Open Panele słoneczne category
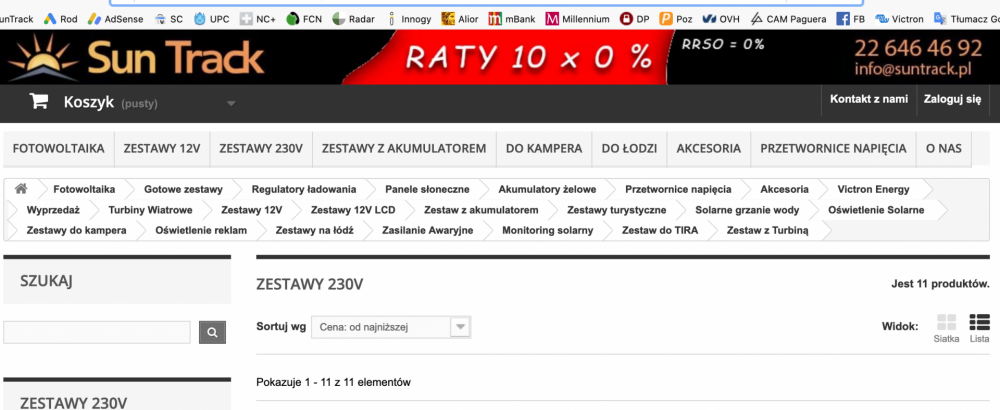1000x410 pixels. click(427, 189)
